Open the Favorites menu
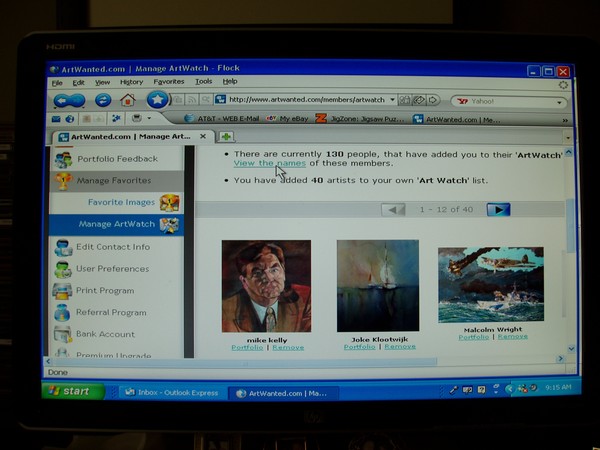Viewport: 600px width, 450px height. tap(169, 82)
